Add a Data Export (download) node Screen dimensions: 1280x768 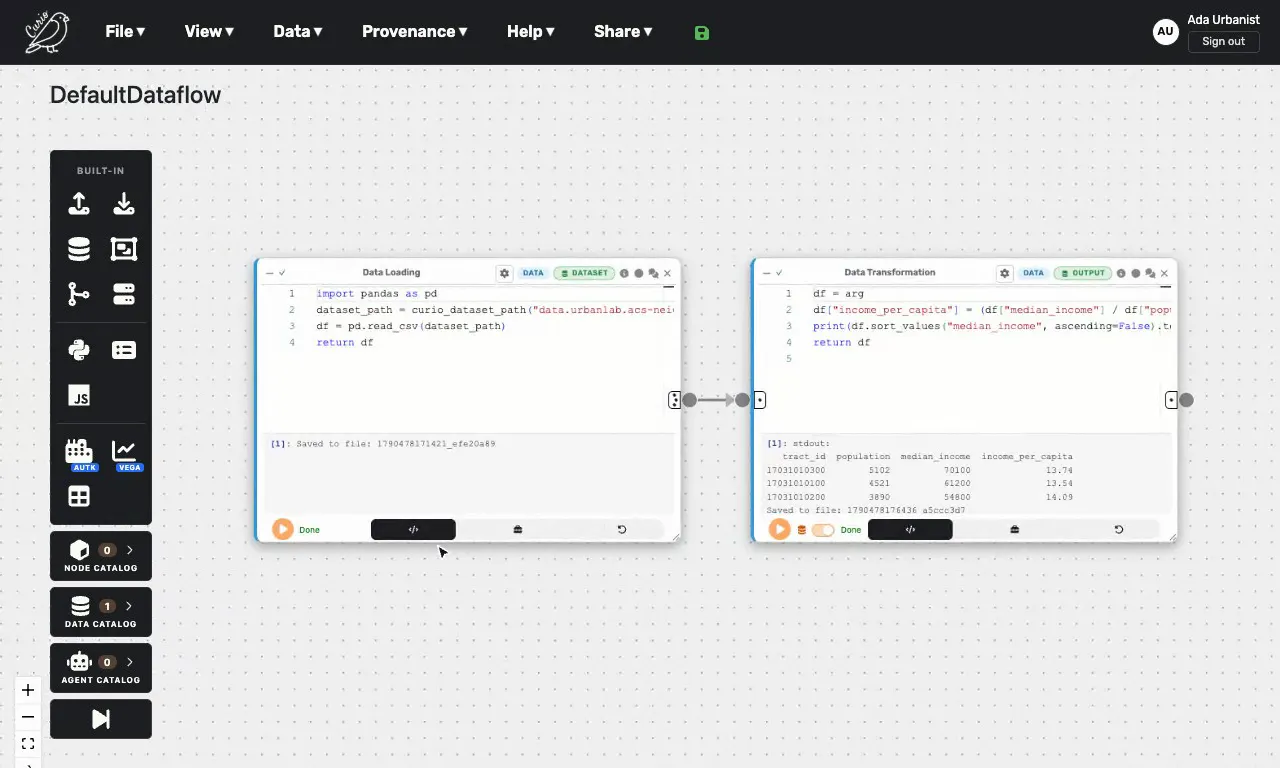(124, 204)
